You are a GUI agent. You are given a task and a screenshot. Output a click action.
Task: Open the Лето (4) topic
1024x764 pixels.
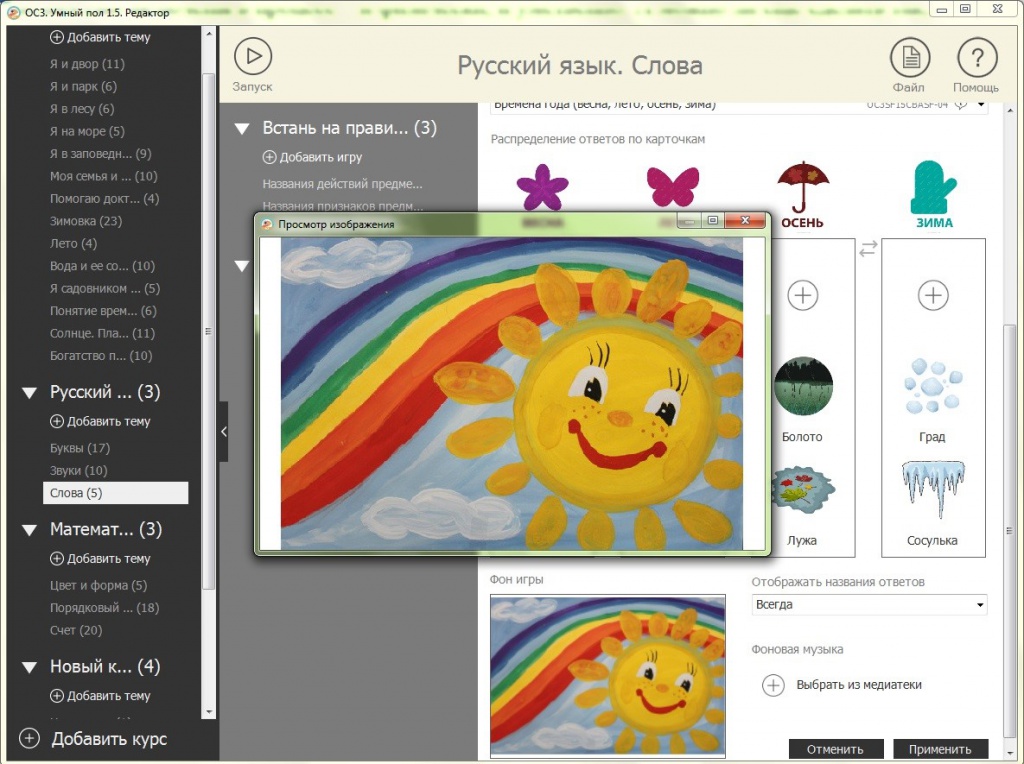click(73, 244)
